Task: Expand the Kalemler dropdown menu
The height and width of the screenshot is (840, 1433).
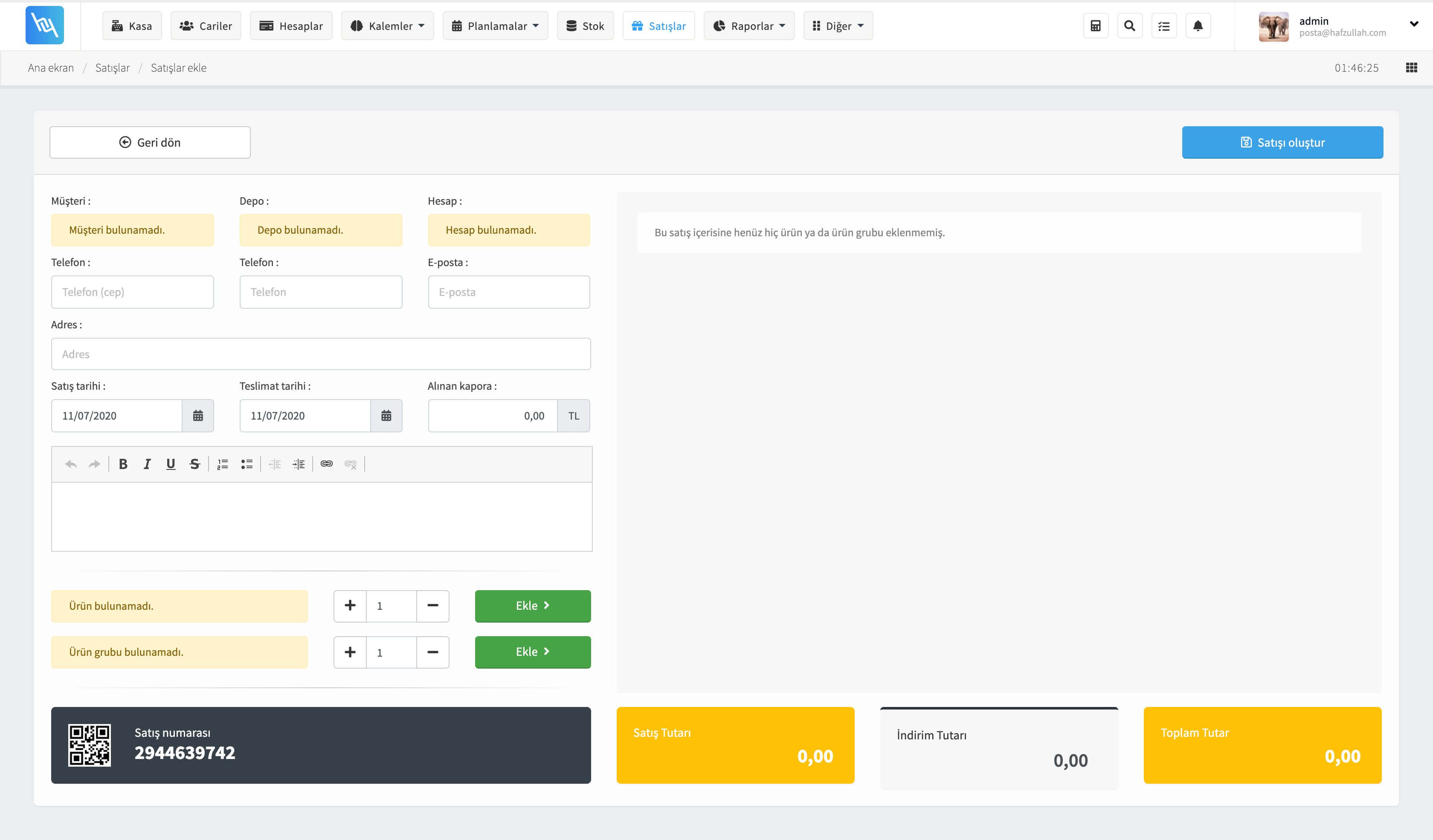Action: click(387, 26)
